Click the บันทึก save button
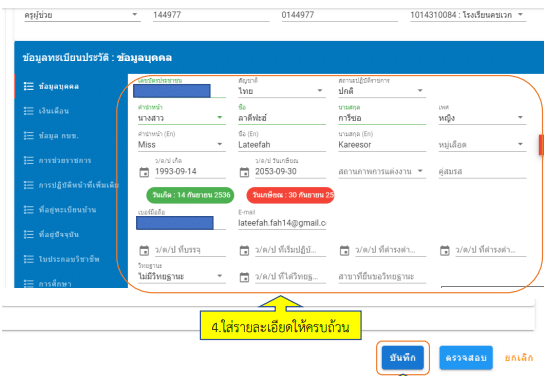This screenshot has height=376, width=555. 402,358
